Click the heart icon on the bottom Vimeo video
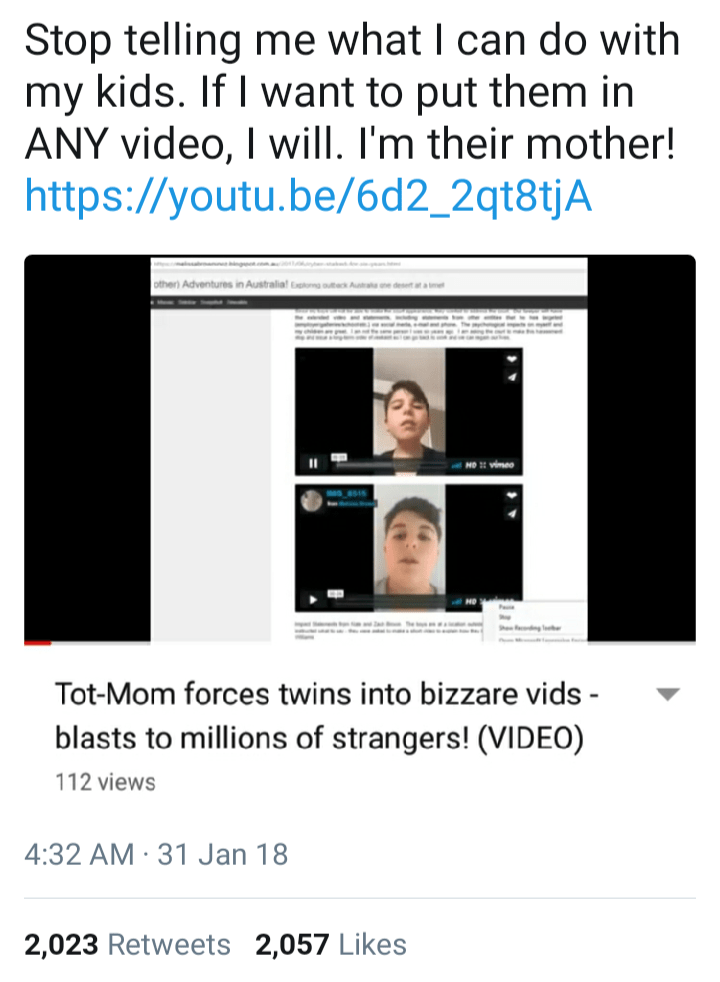 (512, 495)
